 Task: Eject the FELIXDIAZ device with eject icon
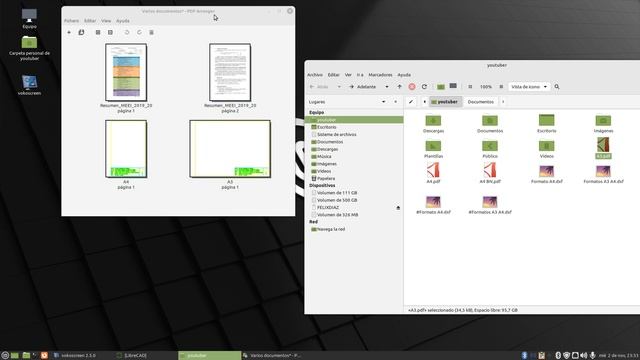[398, 208]
